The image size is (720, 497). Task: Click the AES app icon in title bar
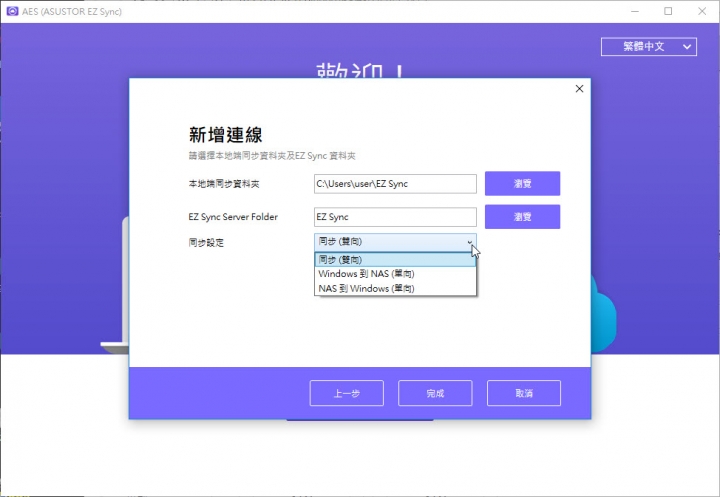[12, 11]
